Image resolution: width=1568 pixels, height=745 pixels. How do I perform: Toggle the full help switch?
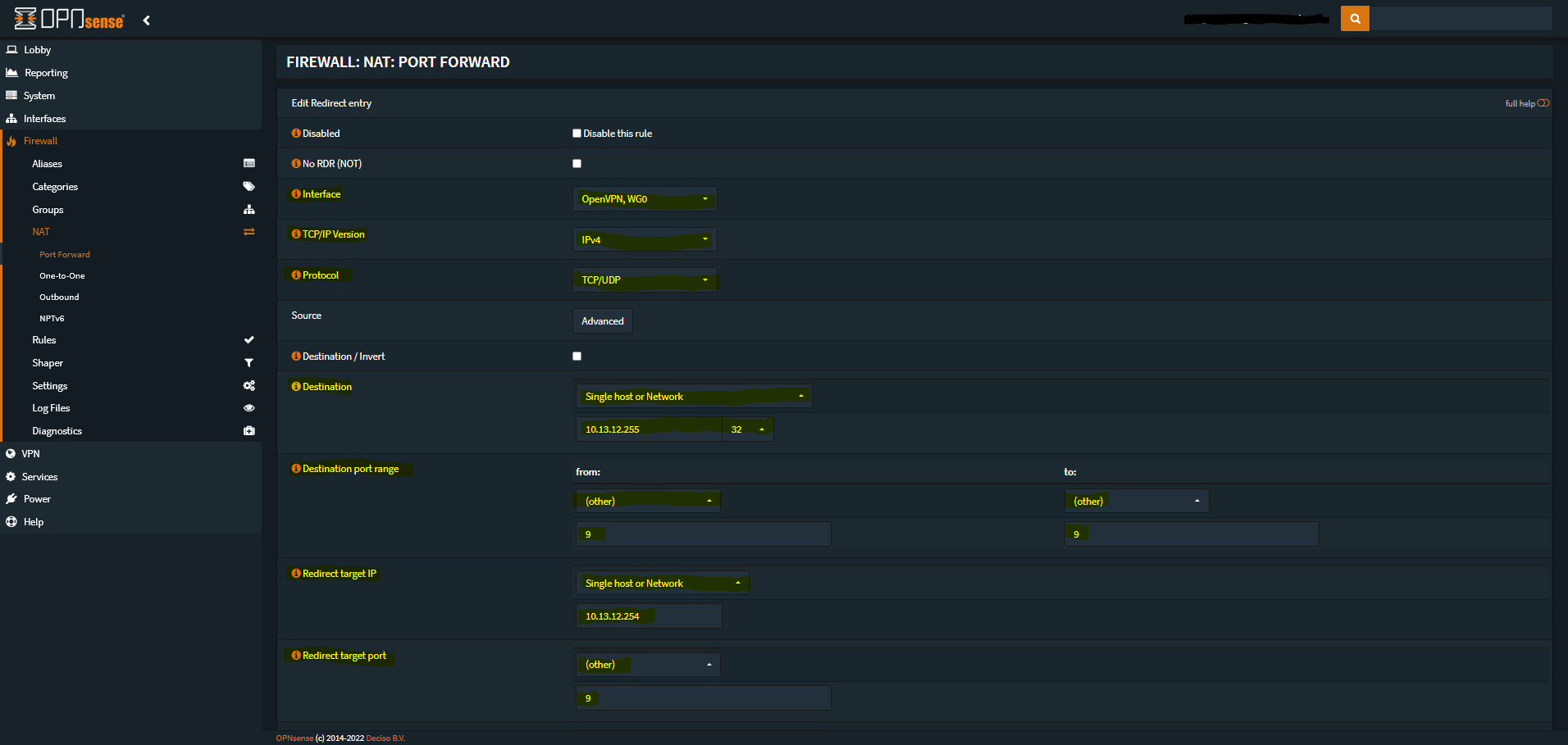point(1543,103)
